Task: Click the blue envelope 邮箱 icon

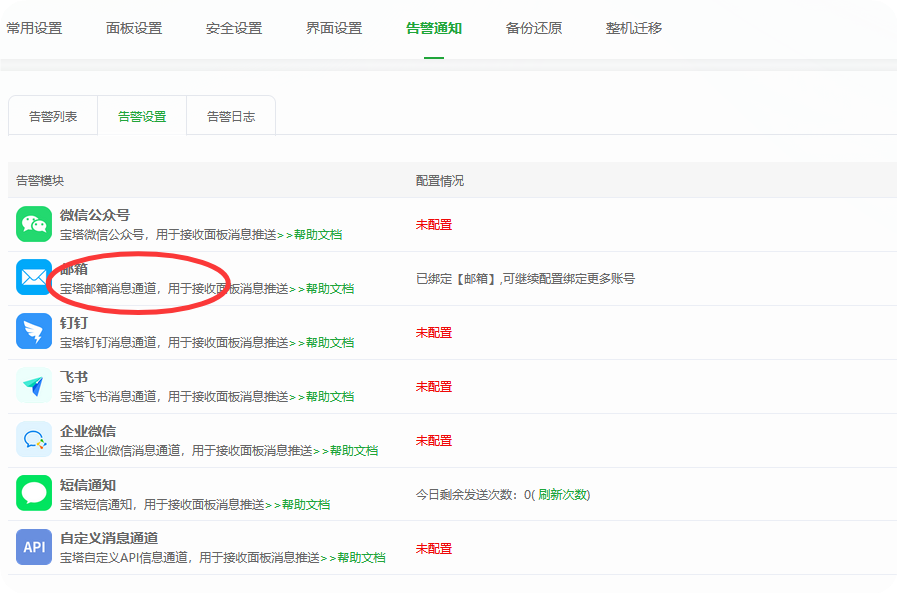Action: [34, 278]
